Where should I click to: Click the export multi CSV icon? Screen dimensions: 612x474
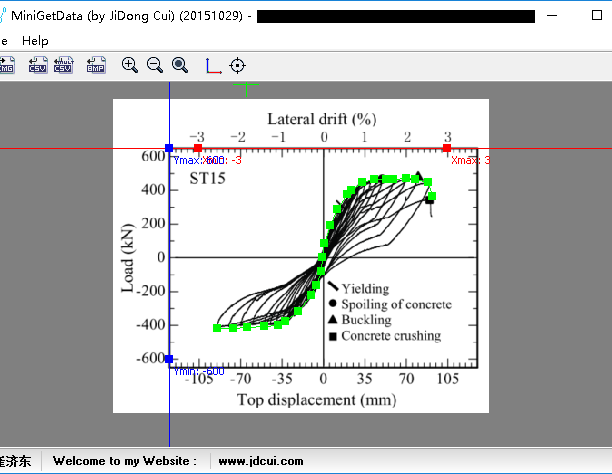(66, 66)
